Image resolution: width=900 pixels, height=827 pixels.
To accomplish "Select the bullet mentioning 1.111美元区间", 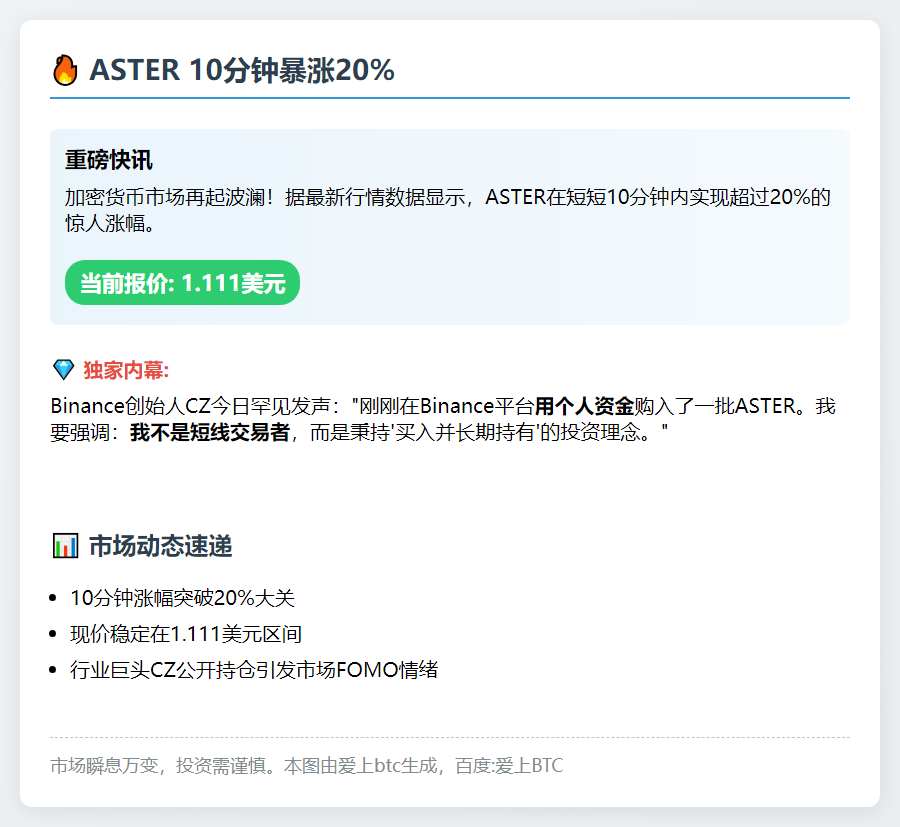I will 185,633.
